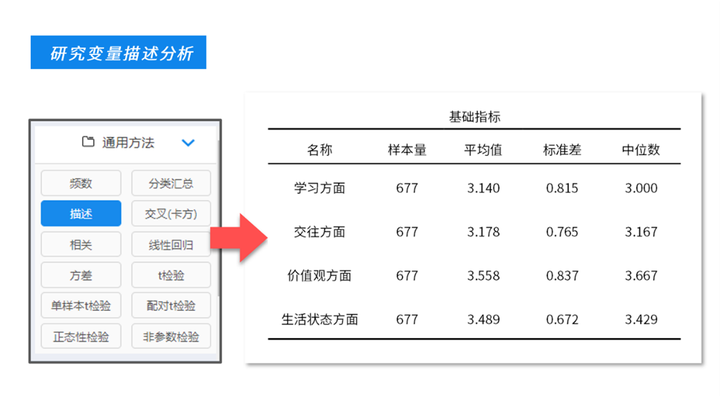Select the 单样本t检验 button

coord(81,305)
